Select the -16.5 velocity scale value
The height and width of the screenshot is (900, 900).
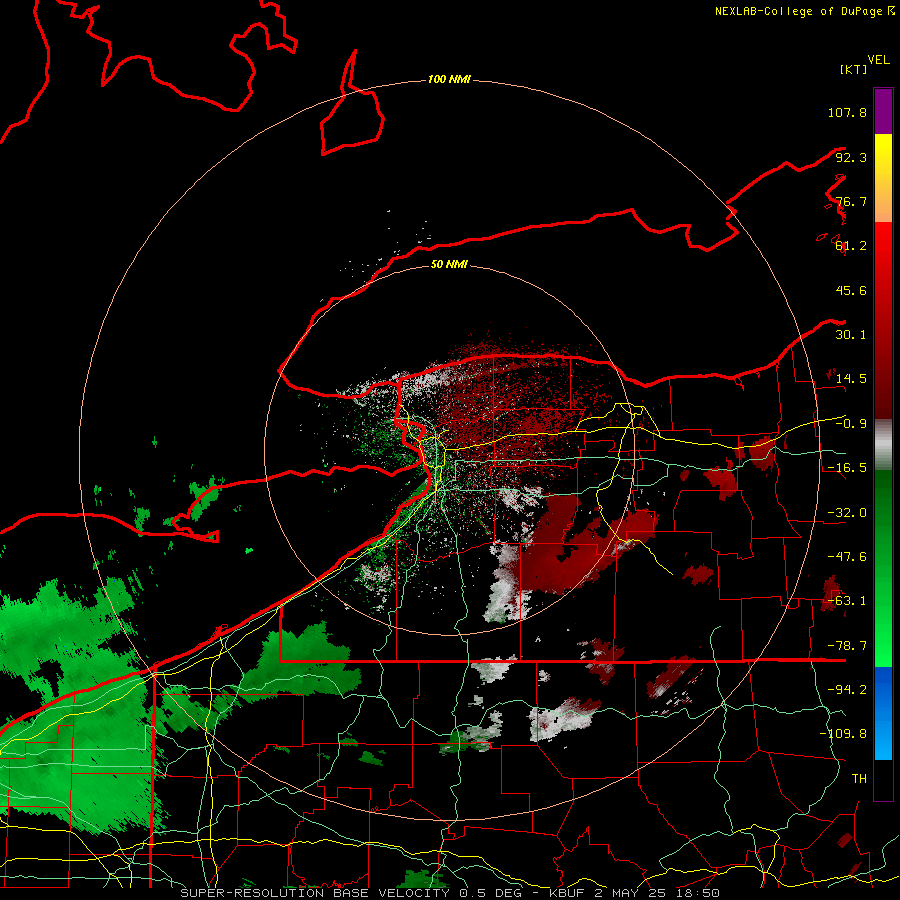847,468
